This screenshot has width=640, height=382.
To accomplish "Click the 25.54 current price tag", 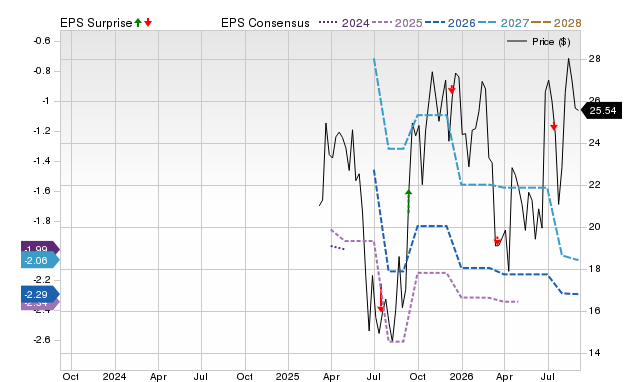I will pos(601,111).
